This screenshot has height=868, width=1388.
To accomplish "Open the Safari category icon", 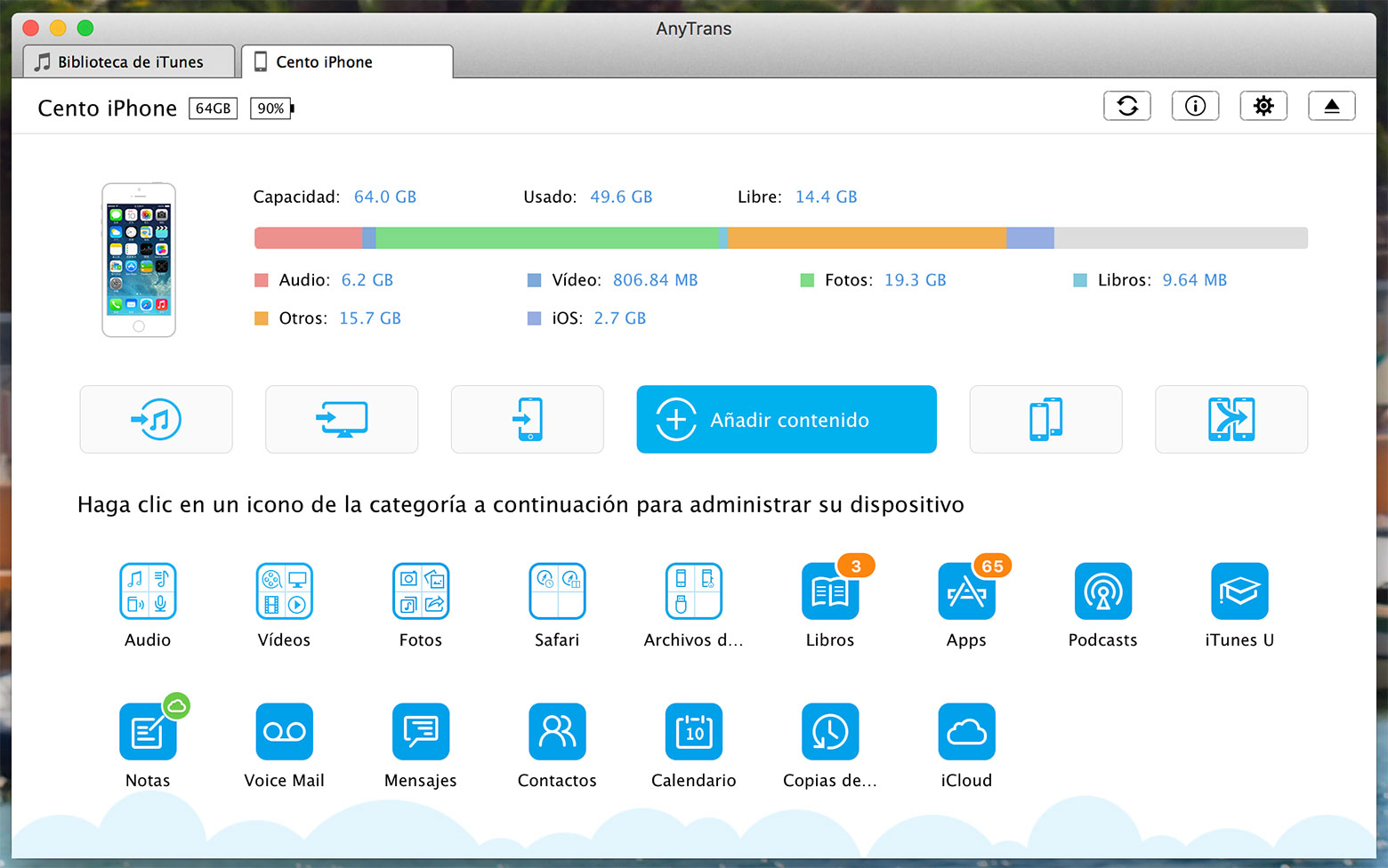I will click(557, 591).
